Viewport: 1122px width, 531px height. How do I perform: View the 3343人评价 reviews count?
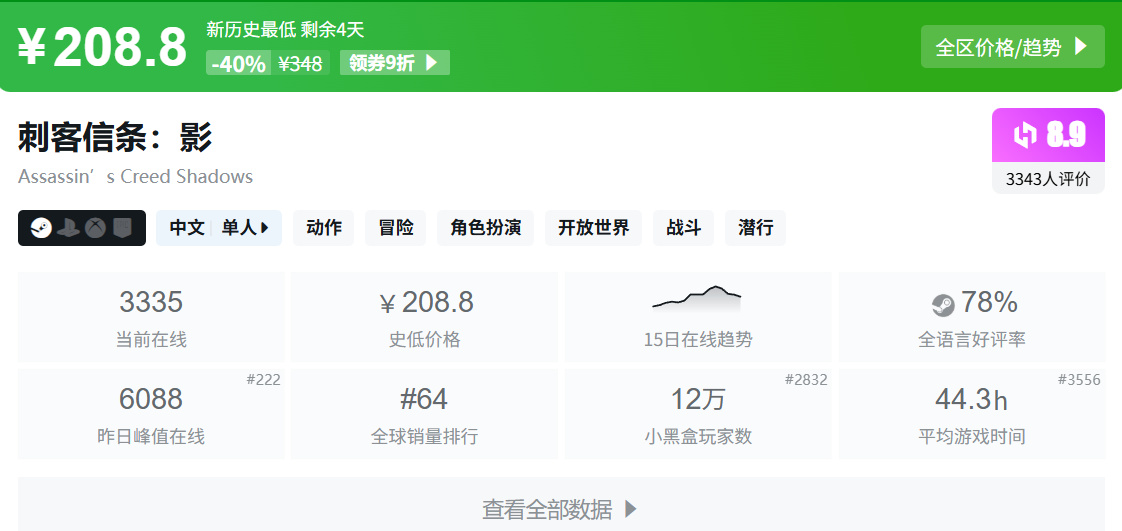point(1048,179)
